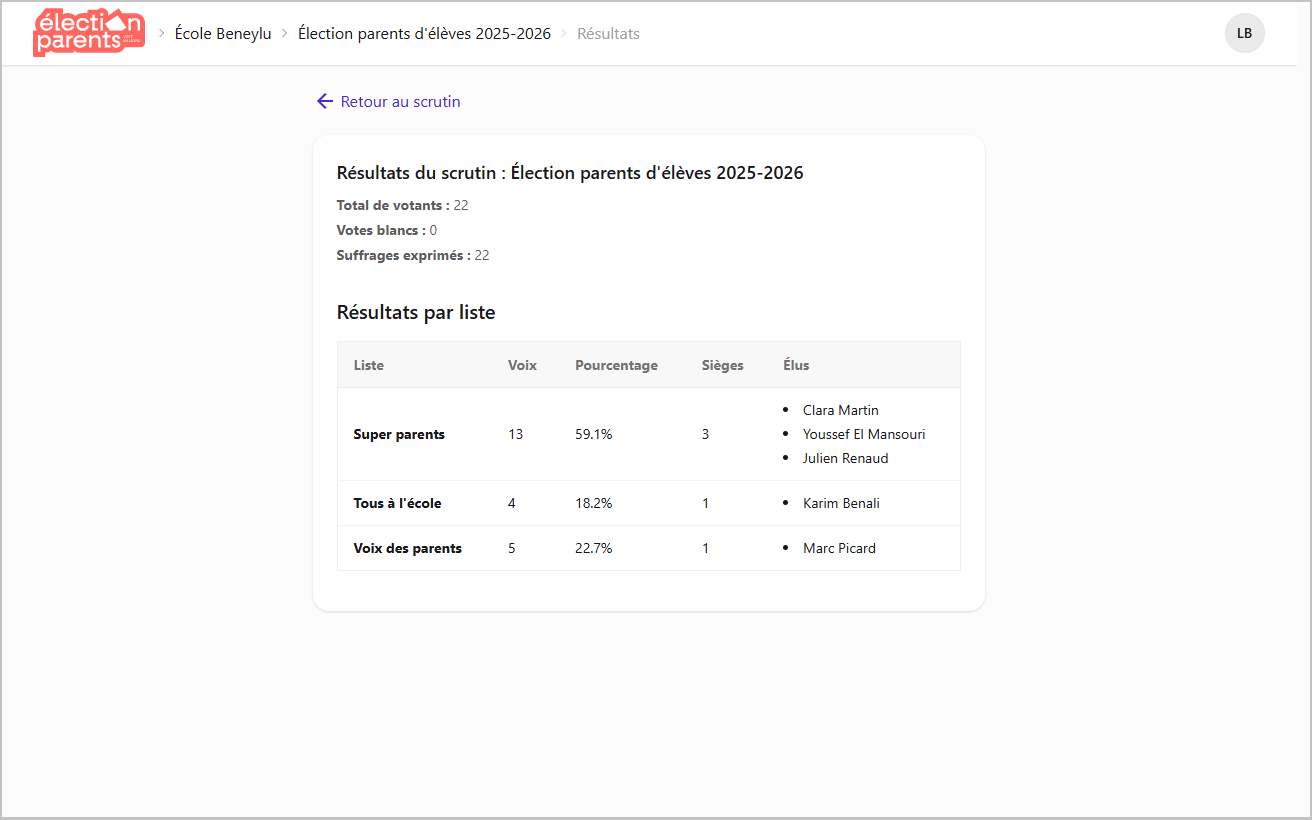Click the Liste column header

pos(368,365)
